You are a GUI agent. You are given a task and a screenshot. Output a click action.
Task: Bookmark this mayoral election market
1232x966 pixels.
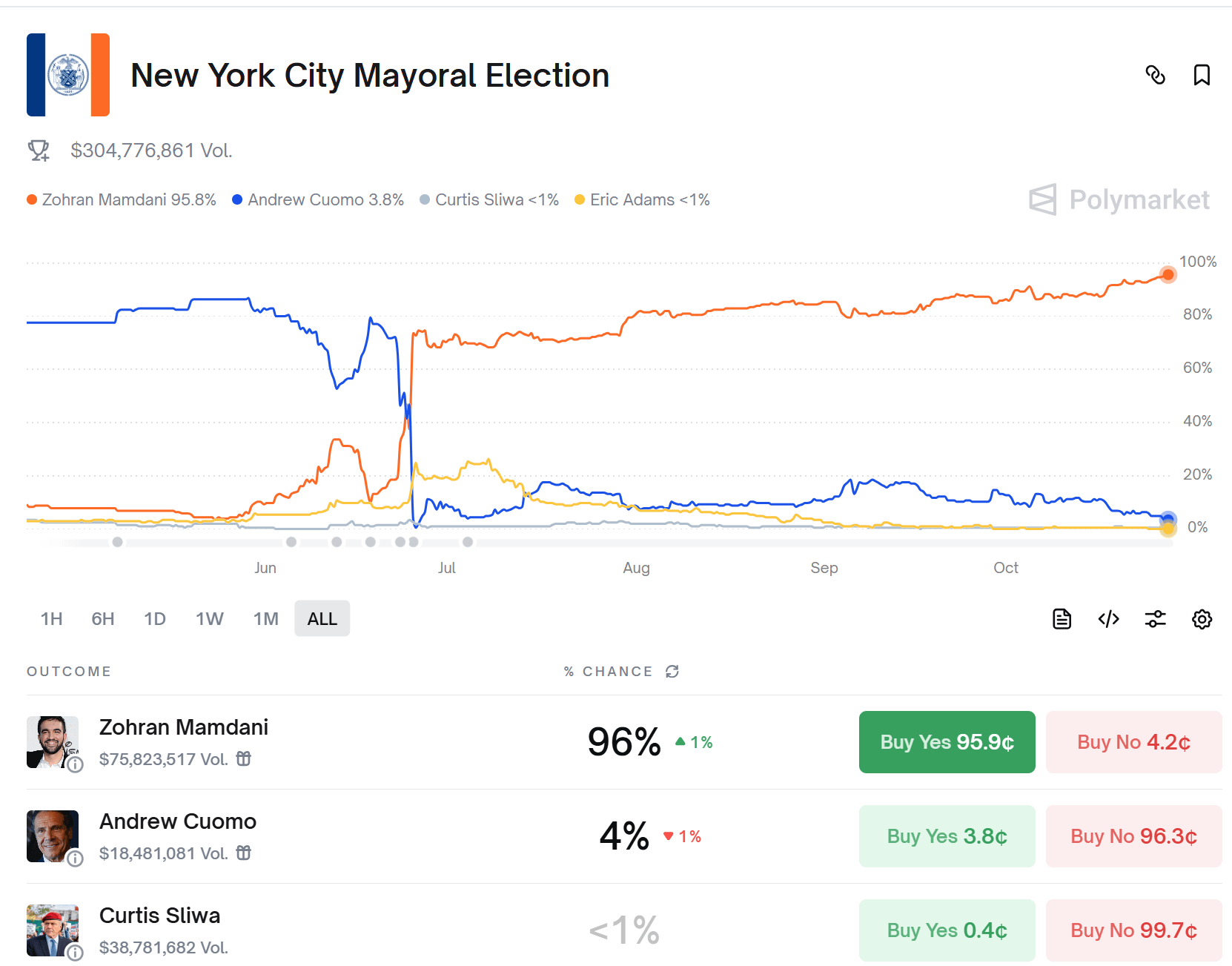[1202, 75]
